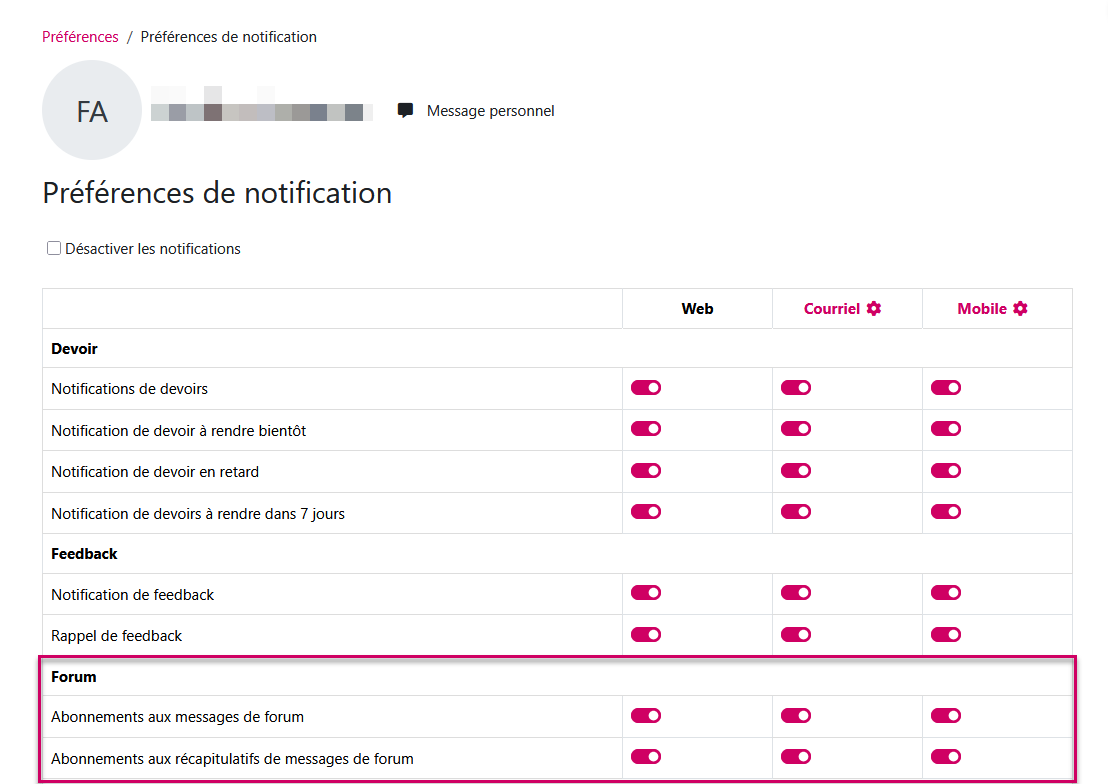Open Mobile notification settings gear
This screenshot has width=1108, height=784.
pyautogui.click(x=1020, y=309)
